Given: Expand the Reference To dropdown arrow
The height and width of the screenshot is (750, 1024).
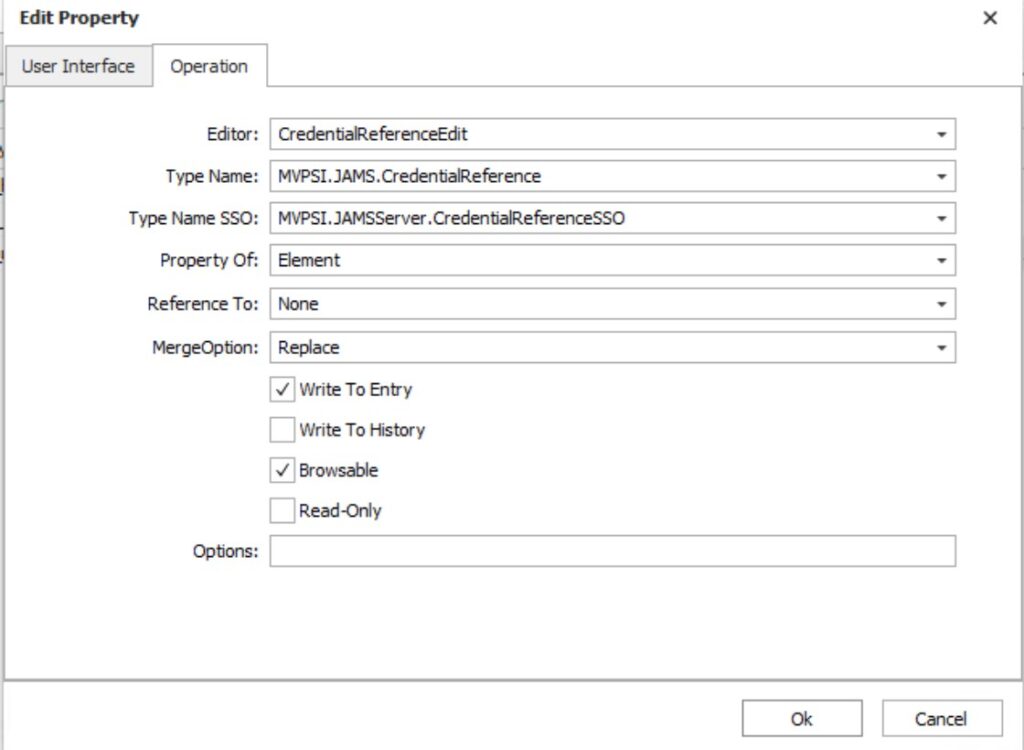Looking at the screenshot, I should click(941, 304).
